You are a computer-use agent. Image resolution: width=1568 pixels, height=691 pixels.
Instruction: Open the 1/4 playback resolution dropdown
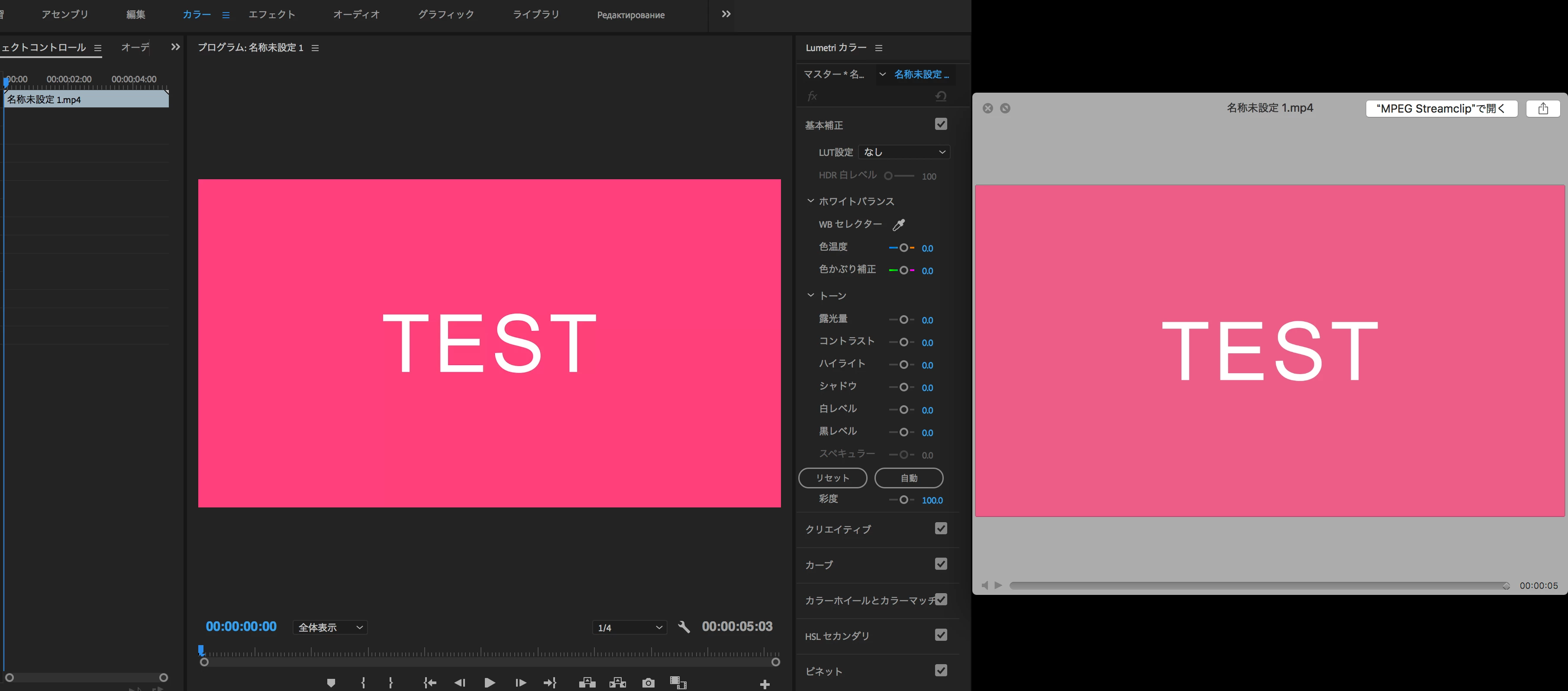coord(629,628)
